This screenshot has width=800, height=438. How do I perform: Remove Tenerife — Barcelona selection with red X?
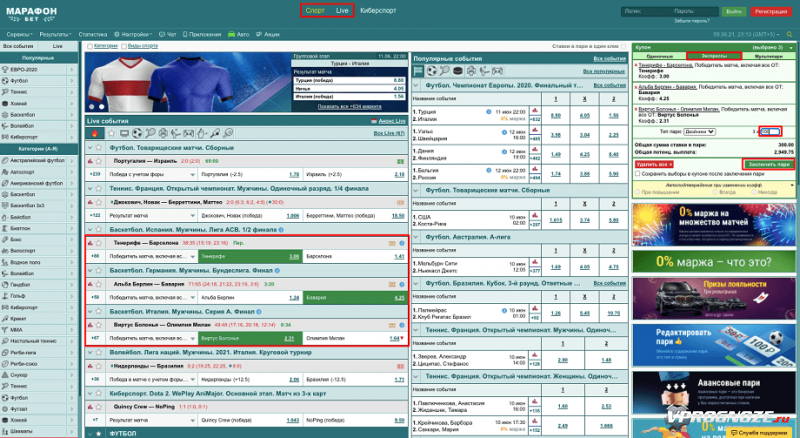636,64
